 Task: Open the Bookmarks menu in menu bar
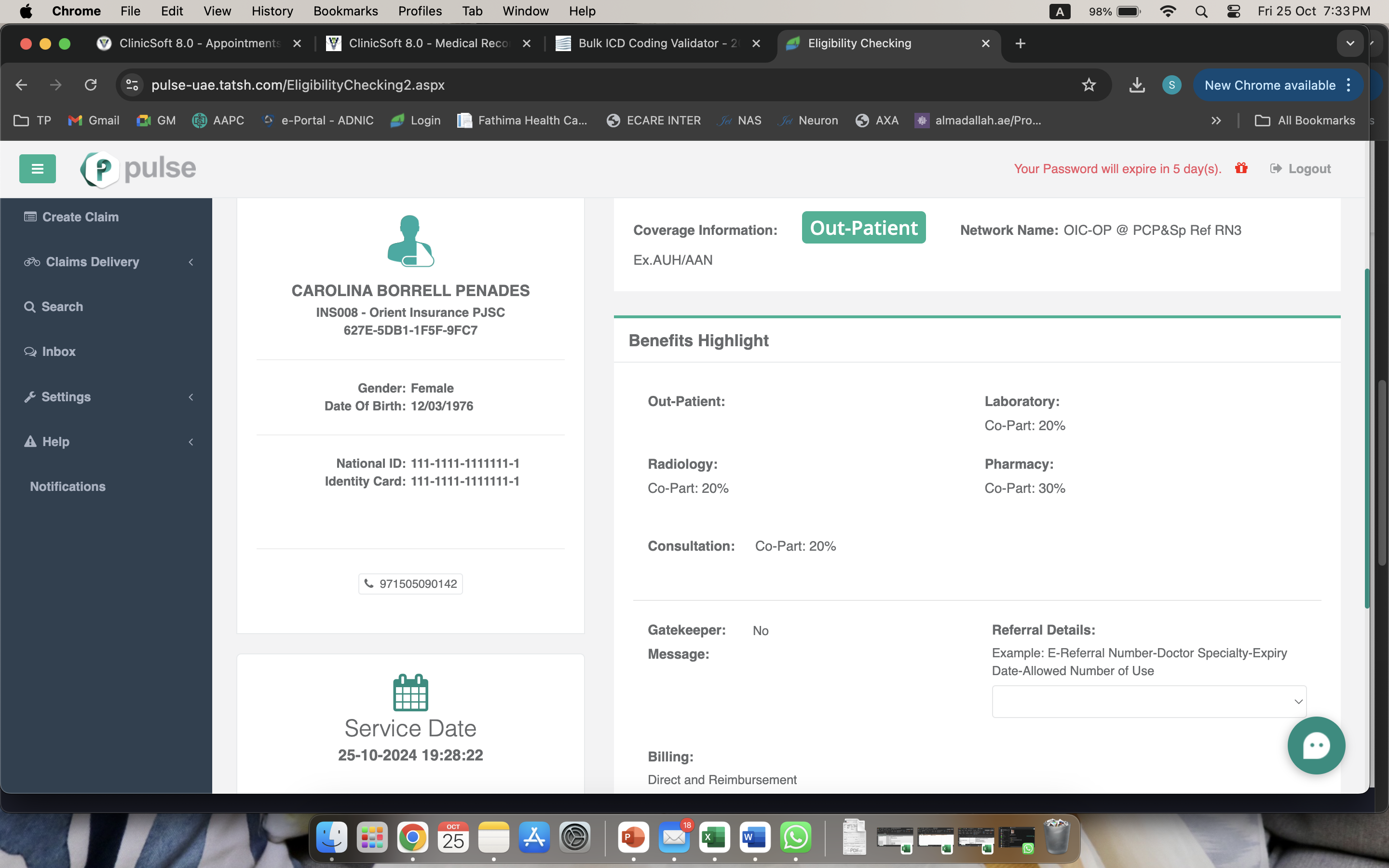[345, 11]
